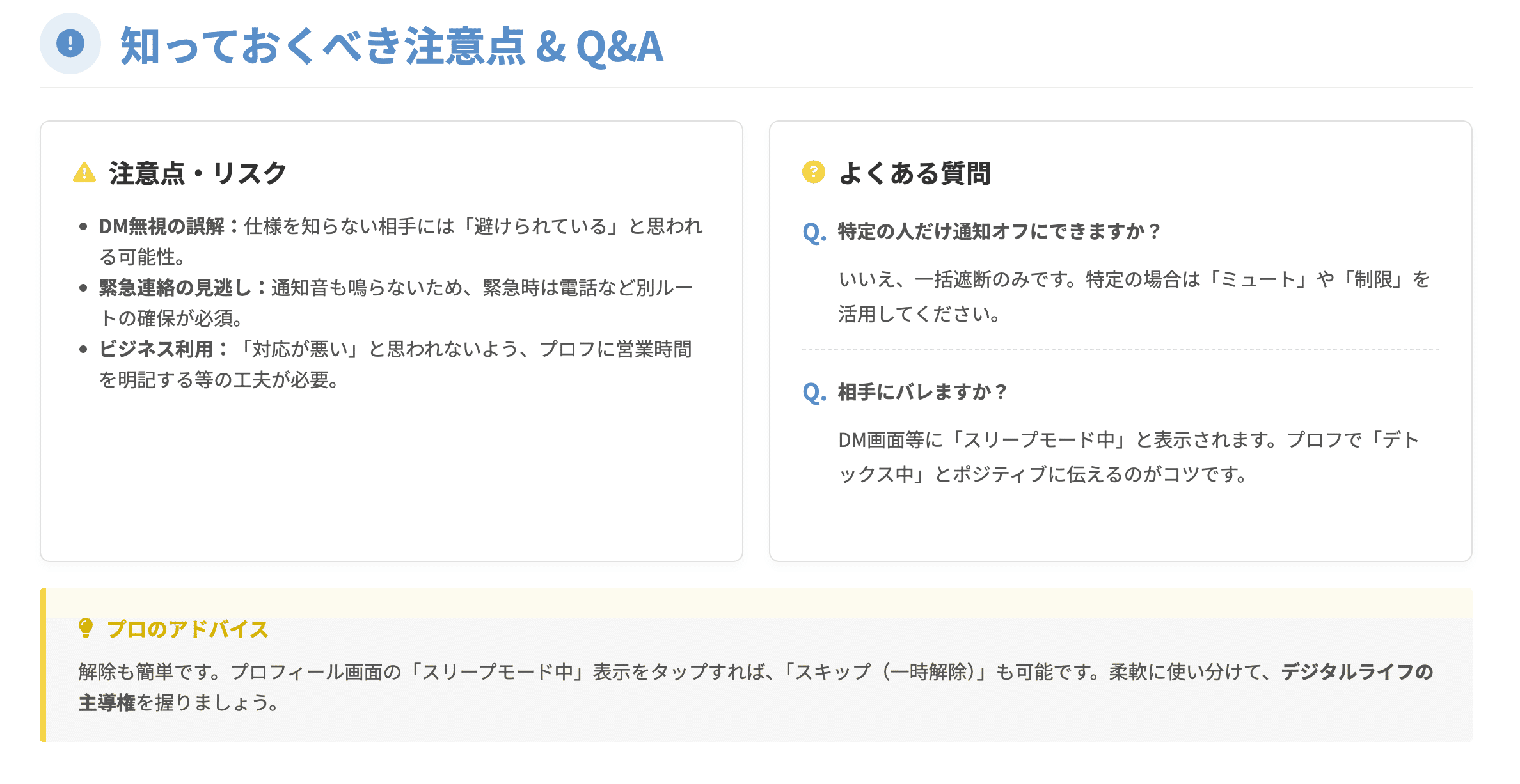Expand question 相手にバレますか？

922,392
